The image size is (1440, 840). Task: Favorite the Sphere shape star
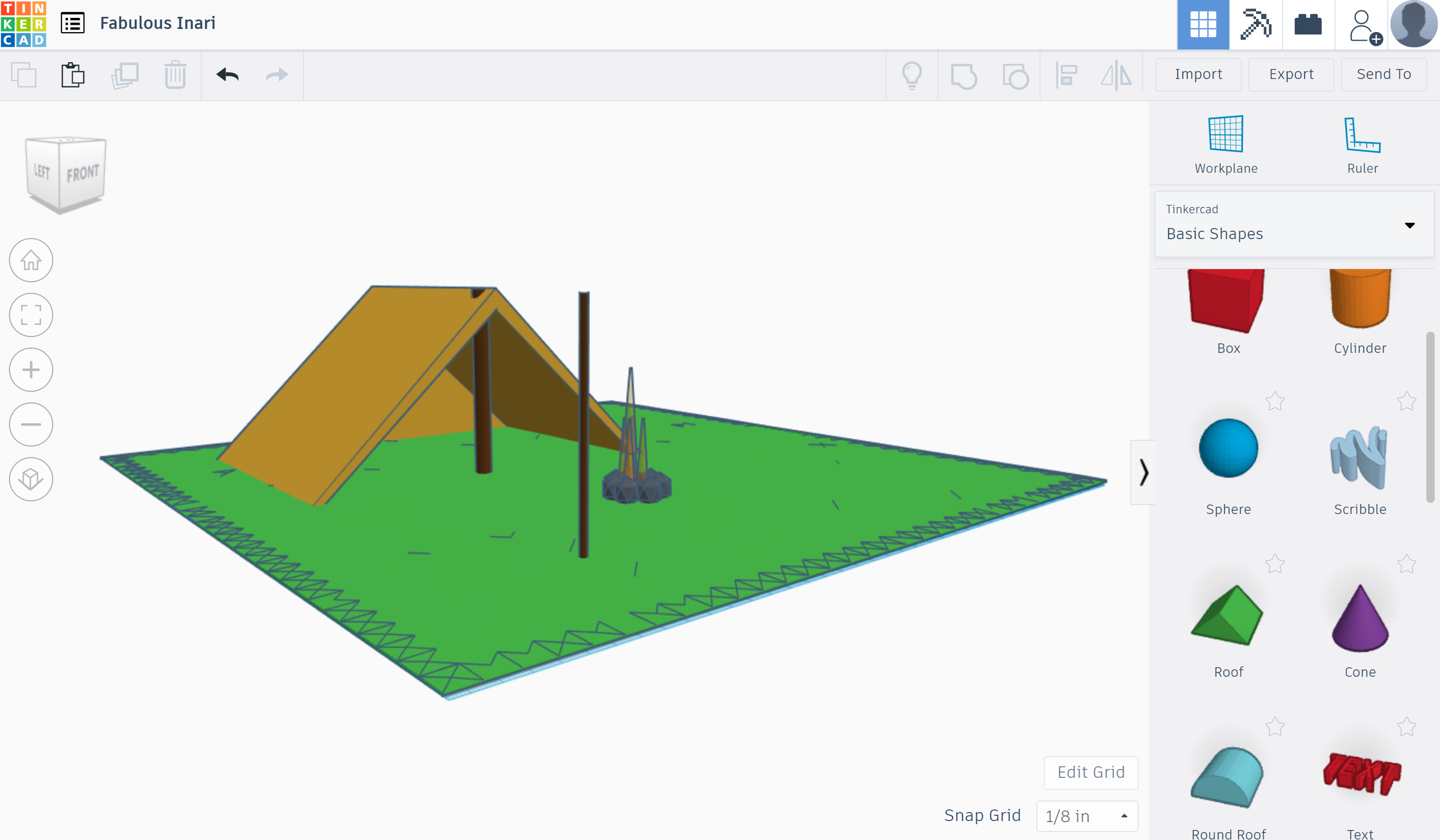pos(1275,401)
